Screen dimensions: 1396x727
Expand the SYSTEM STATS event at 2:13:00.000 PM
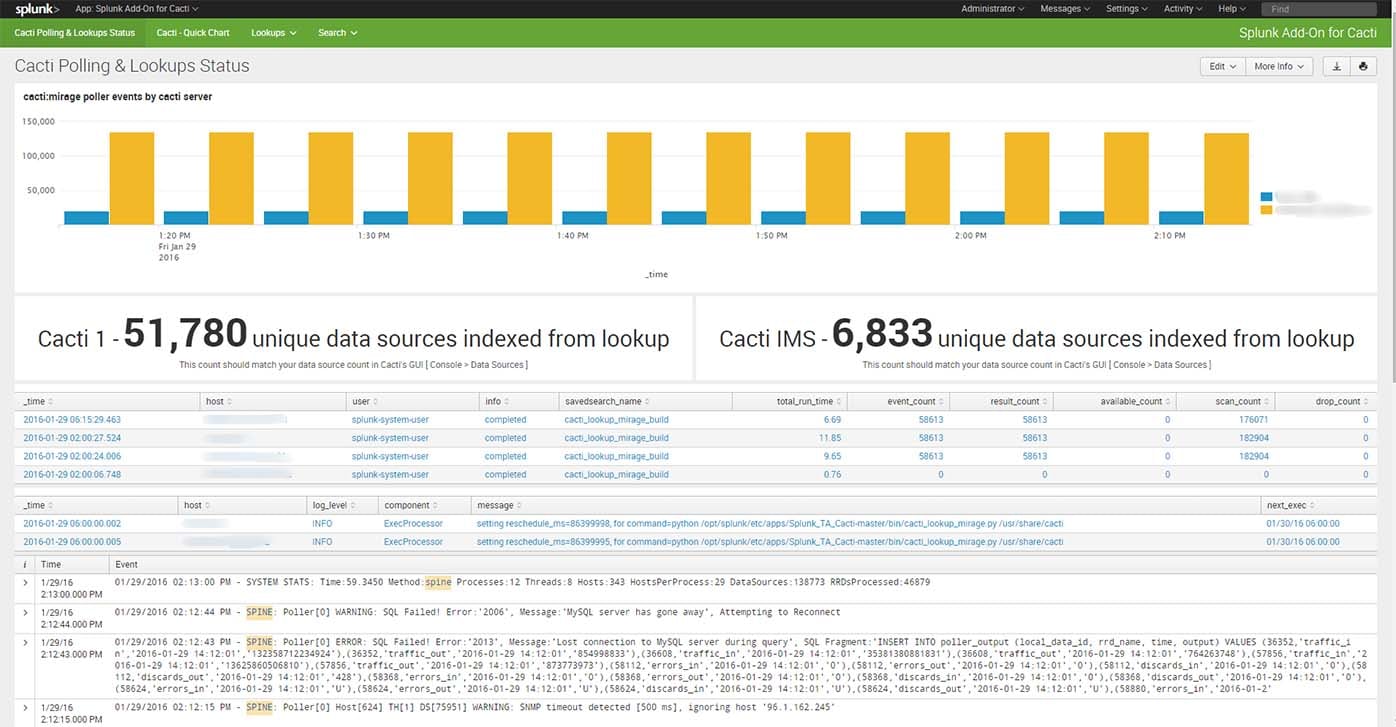pyautogui.click(x=26, y=581)
